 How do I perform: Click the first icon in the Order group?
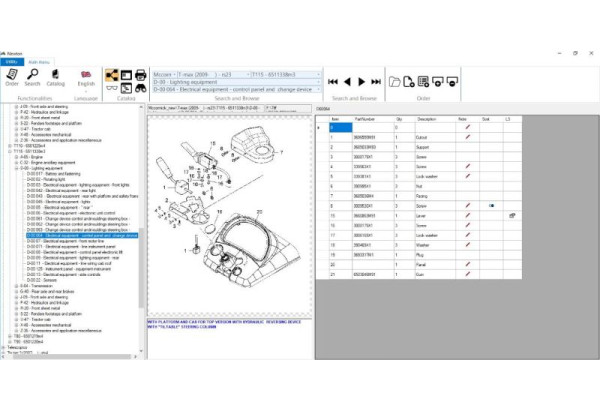click(395, 80)
